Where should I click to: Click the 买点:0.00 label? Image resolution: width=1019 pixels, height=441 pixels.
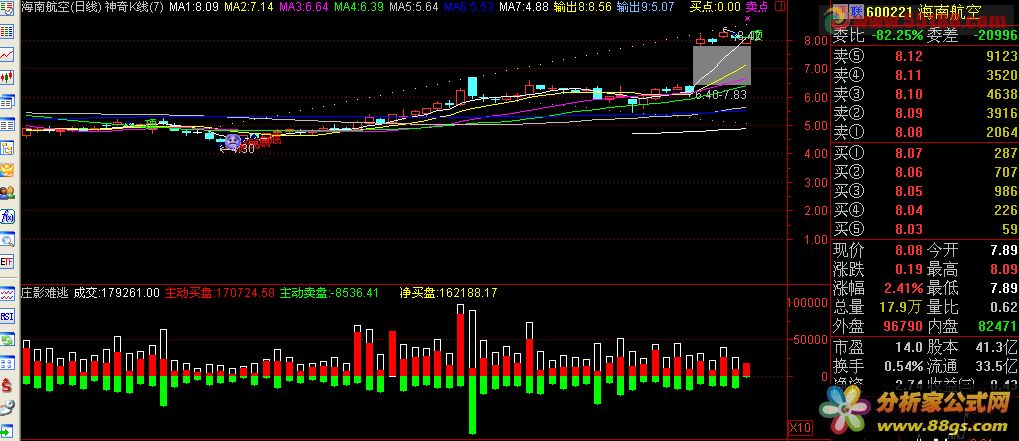(x=715, y=7)
